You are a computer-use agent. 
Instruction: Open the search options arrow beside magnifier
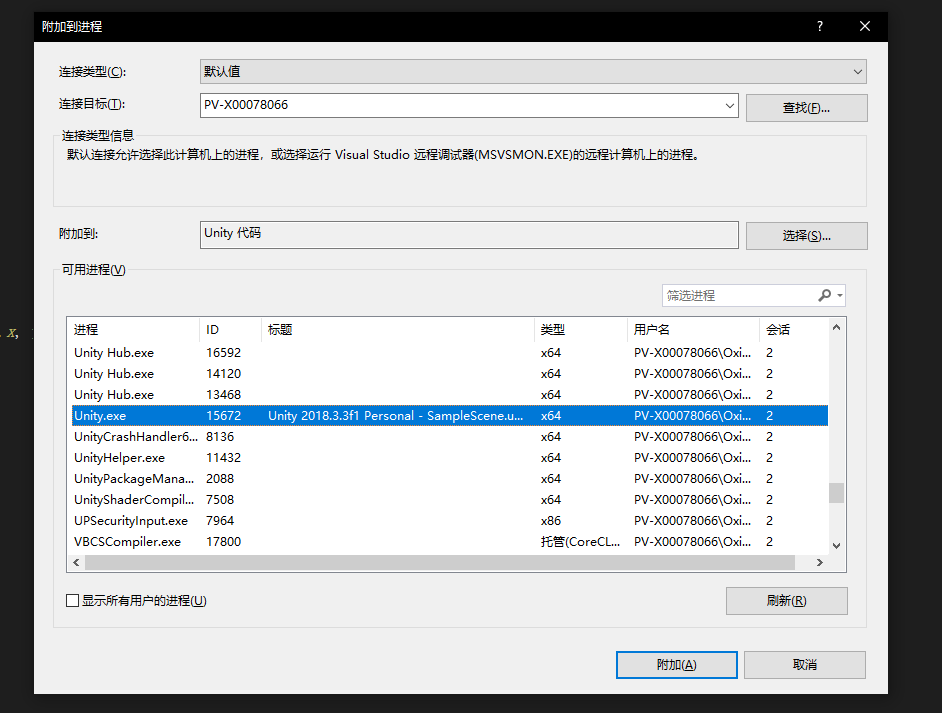(838, 295)
